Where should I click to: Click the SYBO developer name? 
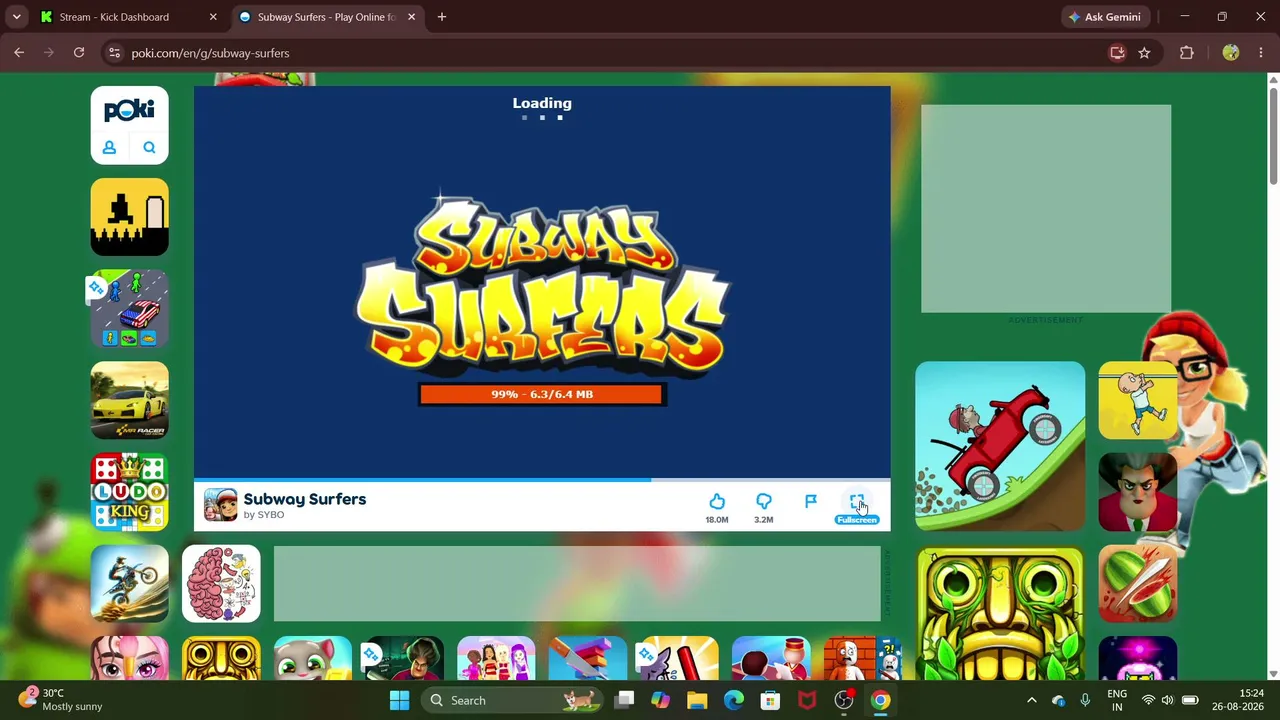click(271, 515)
